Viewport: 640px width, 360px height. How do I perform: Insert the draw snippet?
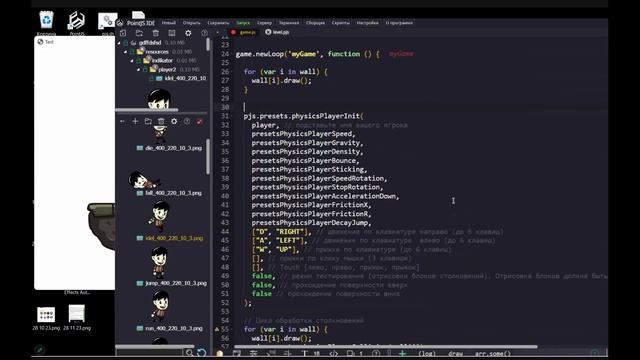(x=456, y=354)
